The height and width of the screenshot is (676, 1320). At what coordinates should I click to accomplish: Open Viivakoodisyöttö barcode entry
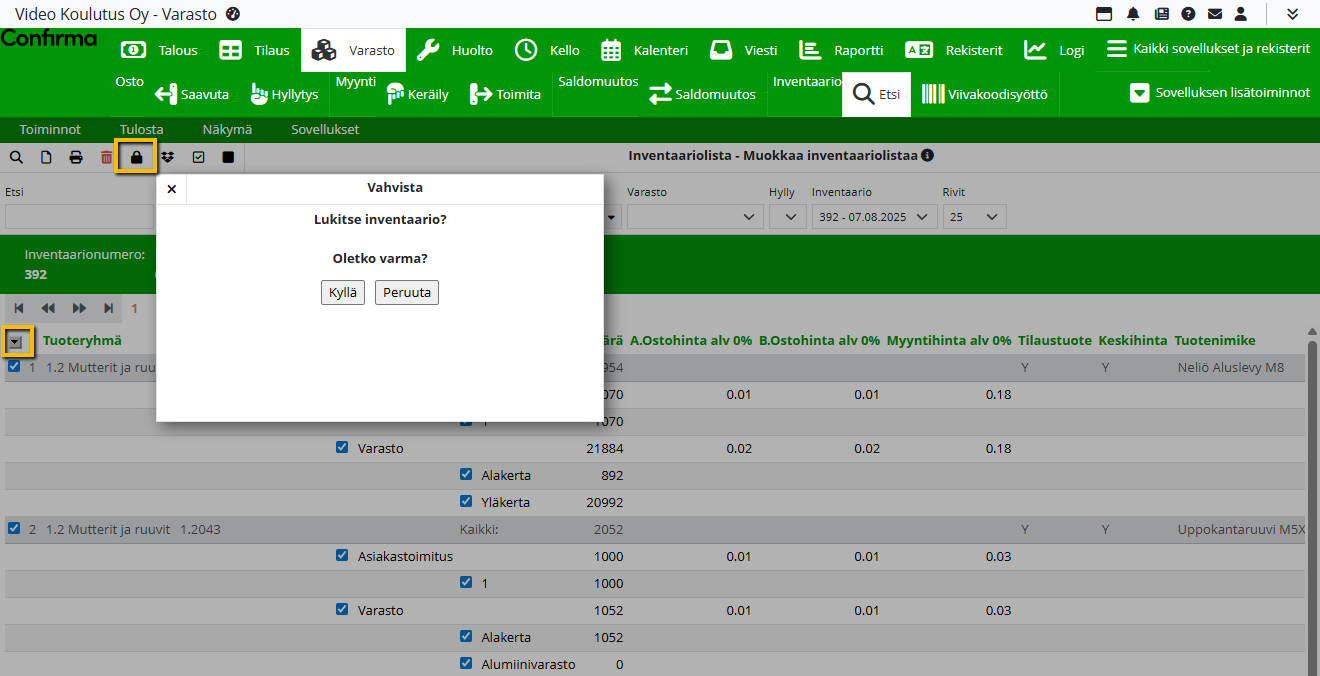tap(985, 95)
